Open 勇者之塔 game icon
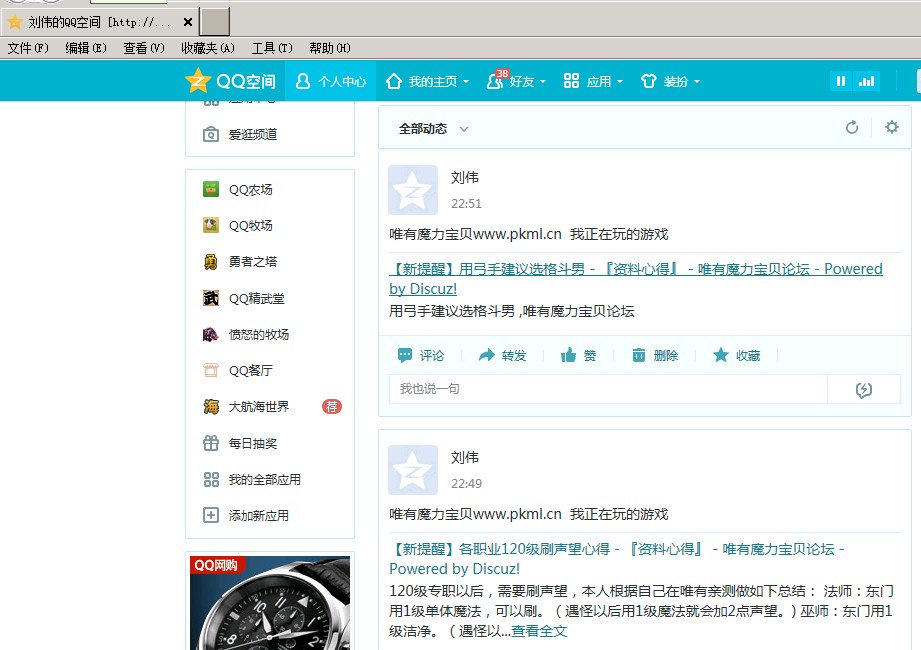Viewport: 921px width, 650px height. pos(211,262)
